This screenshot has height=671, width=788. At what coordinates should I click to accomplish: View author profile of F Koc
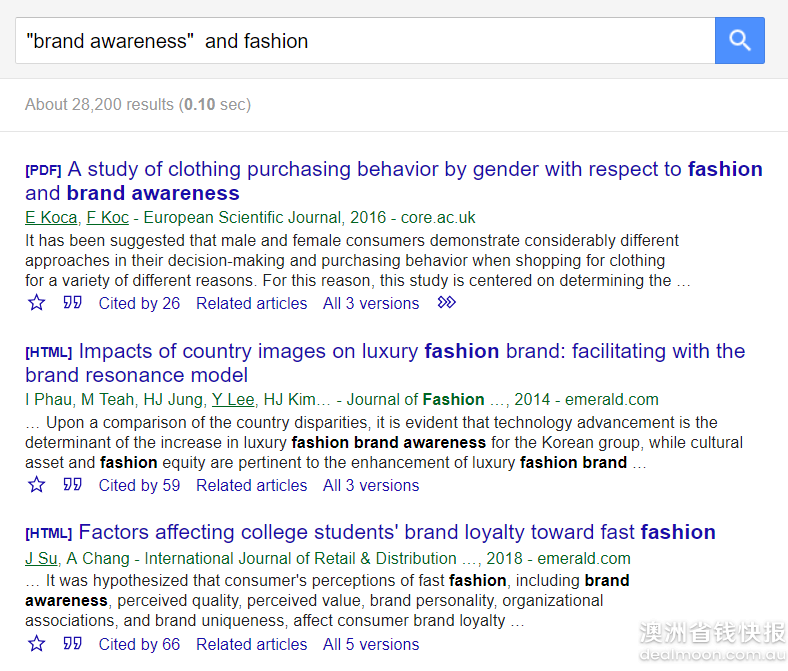coord(108,218)
